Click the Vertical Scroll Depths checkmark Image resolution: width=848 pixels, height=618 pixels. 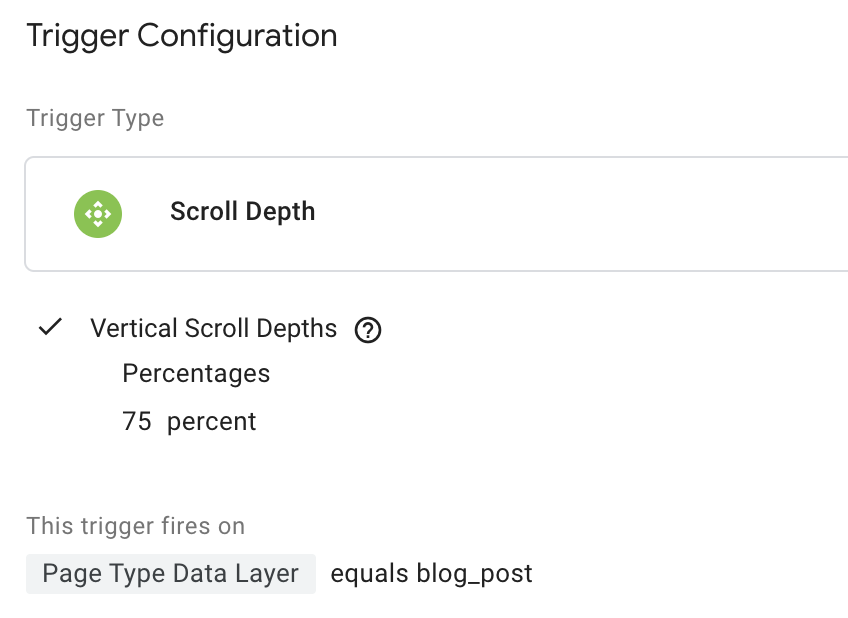pos(50,328)
